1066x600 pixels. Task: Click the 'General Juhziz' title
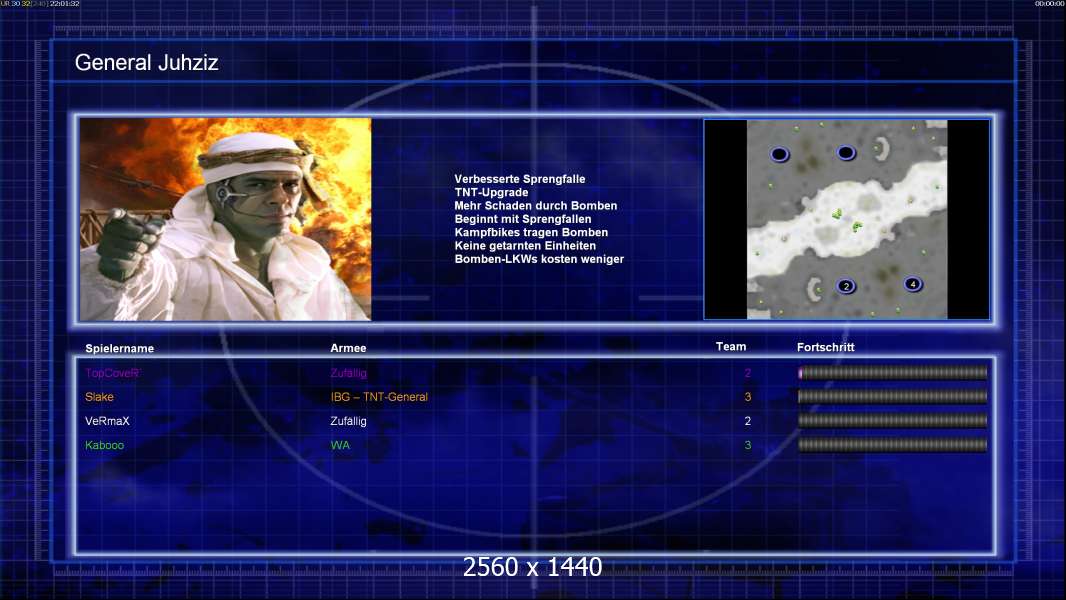coord(146,63)
